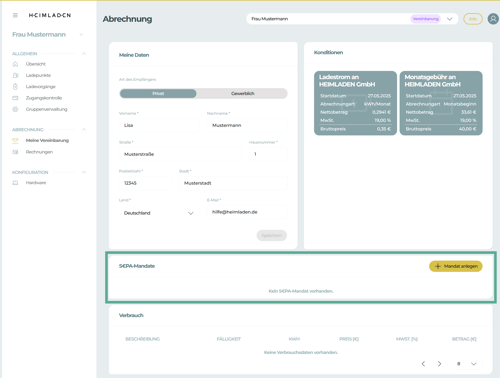Select Gewerblich as recipient type
Screen dimensions: 500x378
coord(242,94)
